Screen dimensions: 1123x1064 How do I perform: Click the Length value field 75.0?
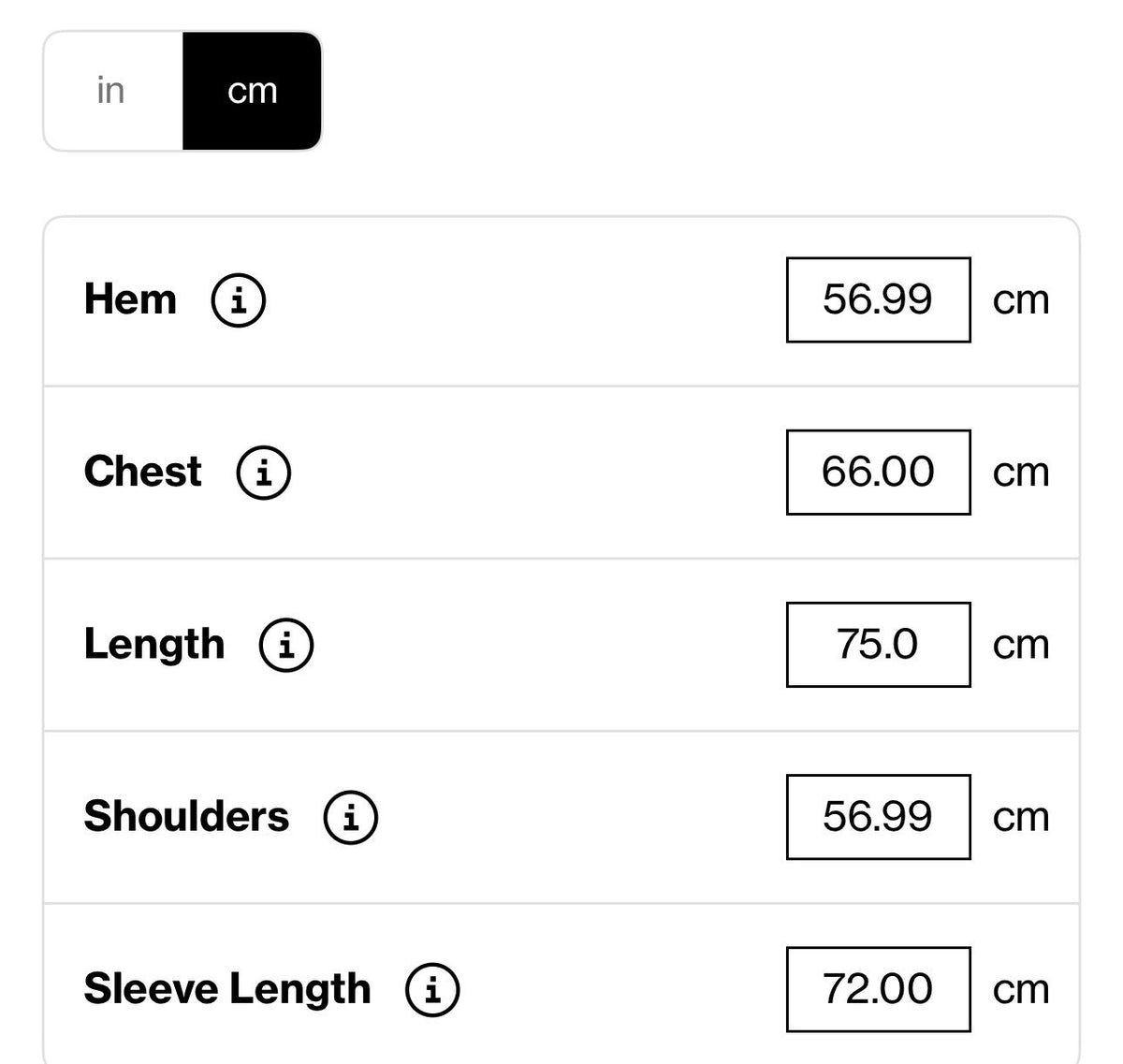878,645
